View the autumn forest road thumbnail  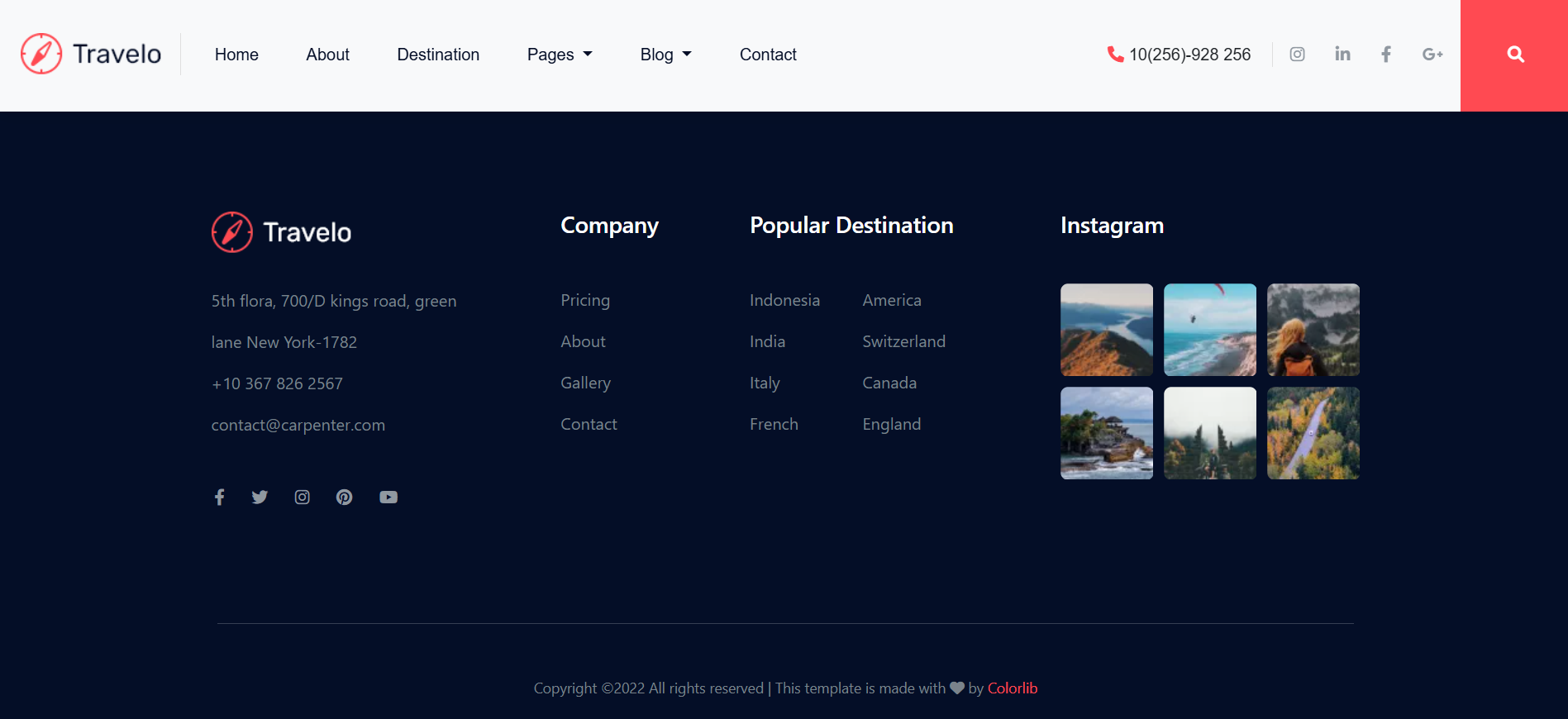(1313, 433)
